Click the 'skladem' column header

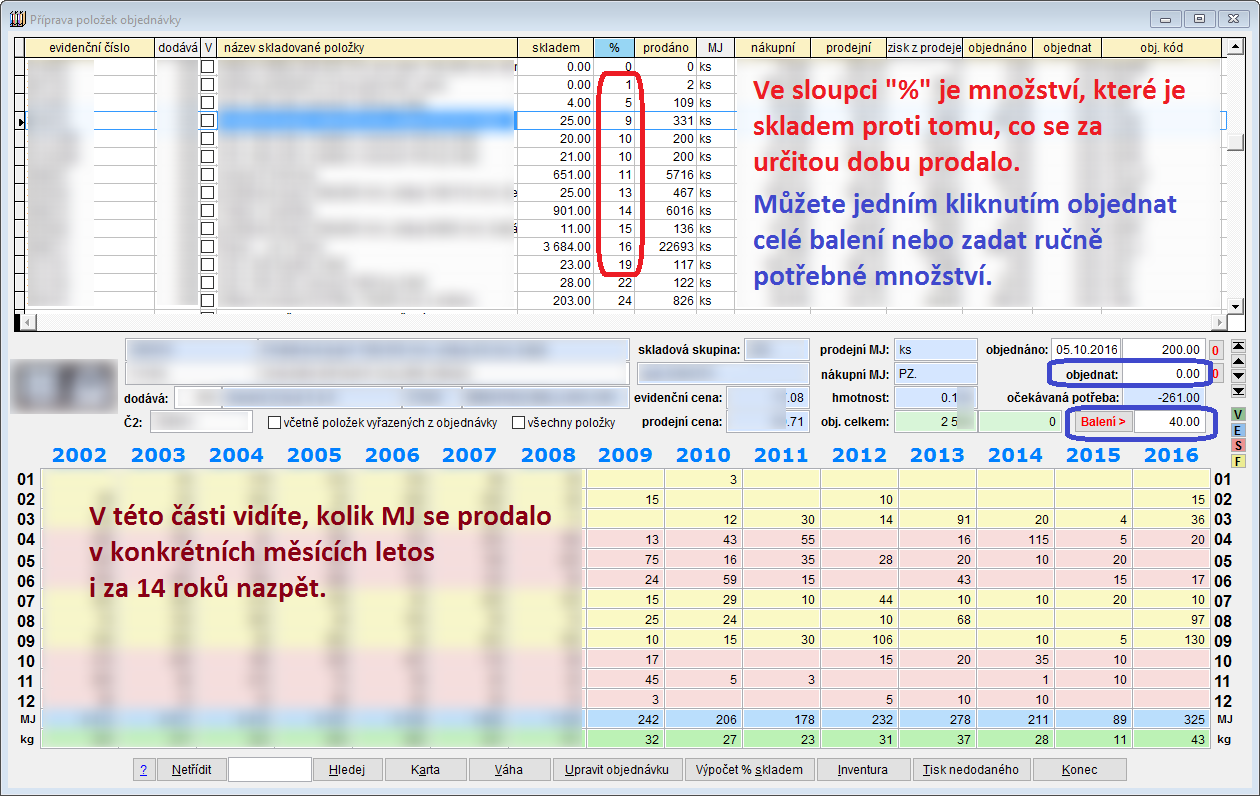pos(555,47)
